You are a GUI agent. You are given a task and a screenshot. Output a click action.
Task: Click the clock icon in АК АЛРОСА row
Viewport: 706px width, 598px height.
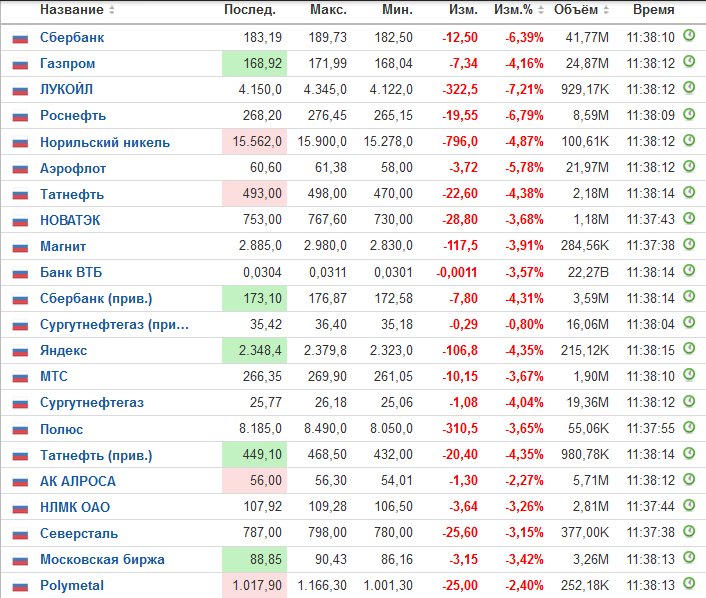pos(689,479)
